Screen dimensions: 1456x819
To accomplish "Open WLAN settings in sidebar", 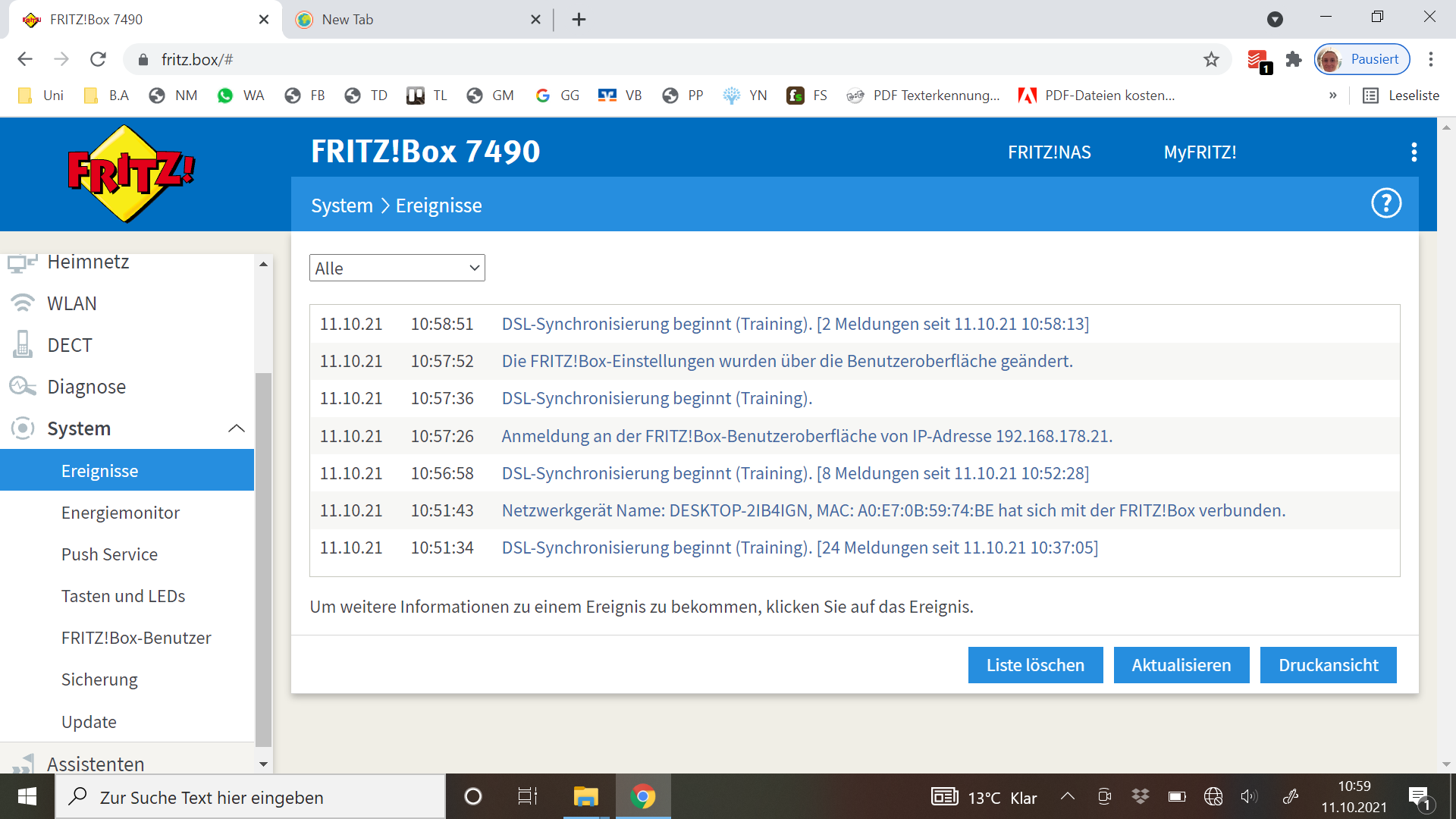I will [71, 303].
